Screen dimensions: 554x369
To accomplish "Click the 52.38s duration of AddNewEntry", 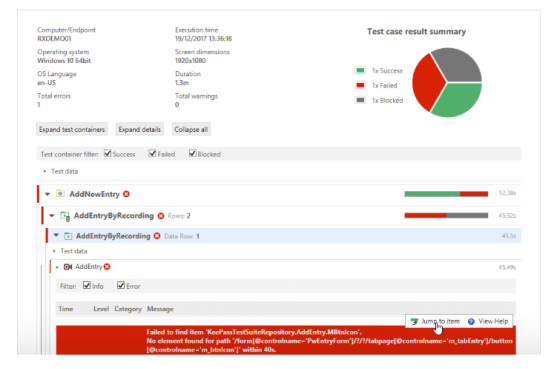I will (507, 193).
